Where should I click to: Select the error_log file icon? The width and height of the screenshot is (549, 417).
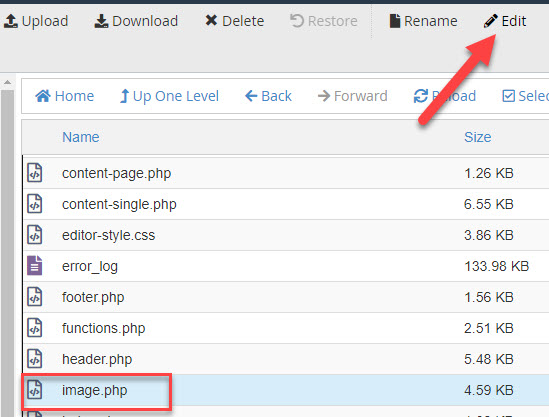tap(35, 266)
